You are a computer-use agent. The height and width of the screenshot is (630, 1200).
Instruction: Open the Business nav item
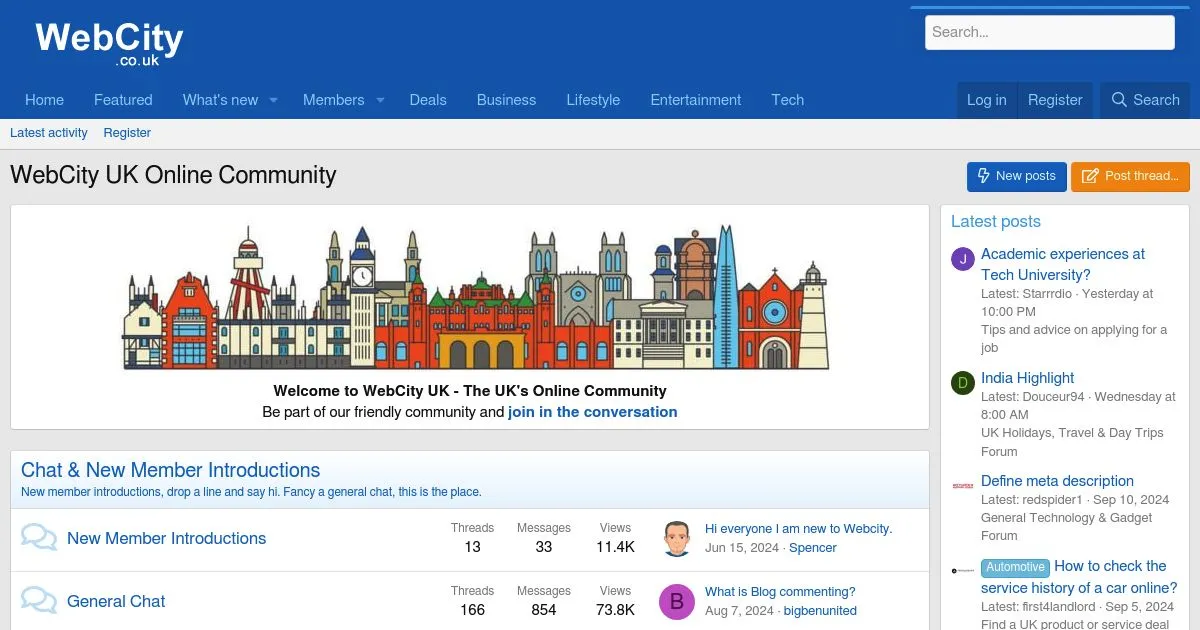(506, 100)
